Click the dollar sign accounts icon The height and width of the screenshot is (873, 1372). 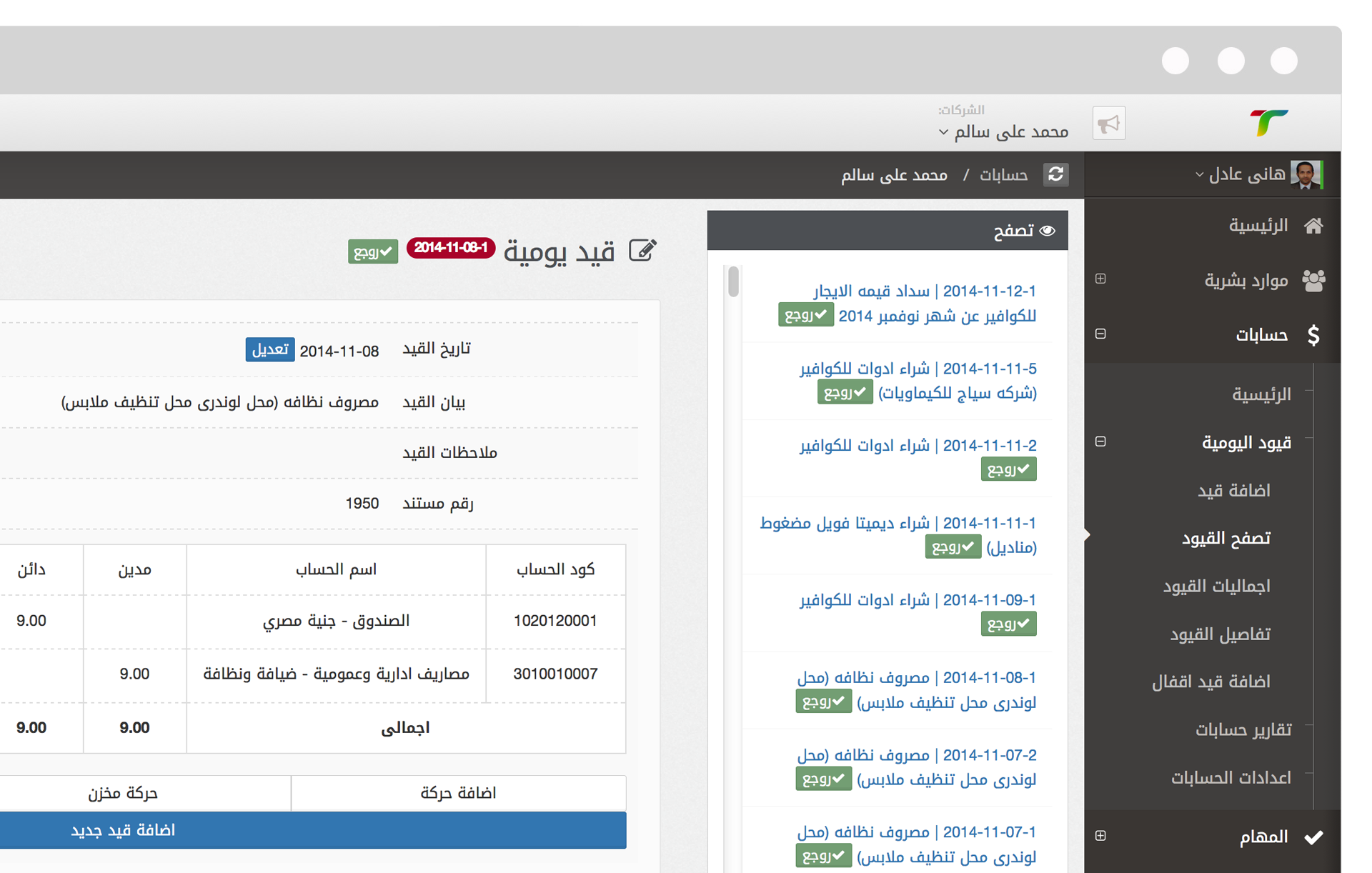click(x=1313, y=334)
